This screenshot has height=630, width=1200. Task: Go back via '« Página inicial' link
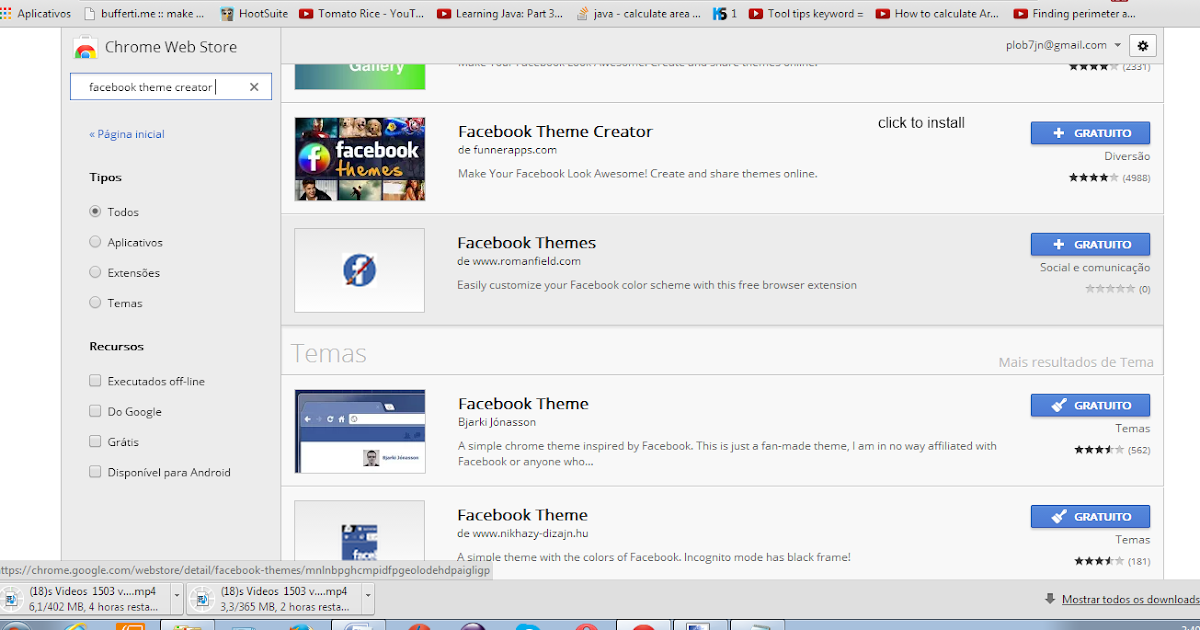pos(127,133)
